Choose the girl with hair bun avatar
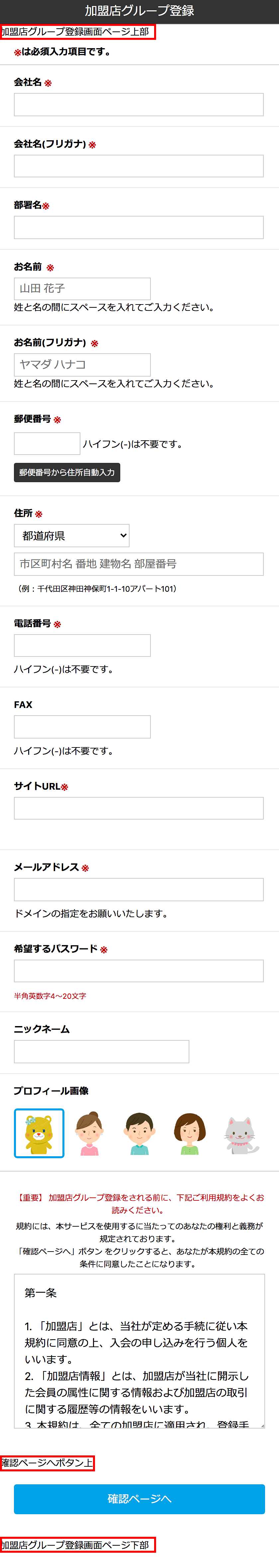This screenshot has width=279, height=1568. pyautogui.click(x=90, y=1133)
